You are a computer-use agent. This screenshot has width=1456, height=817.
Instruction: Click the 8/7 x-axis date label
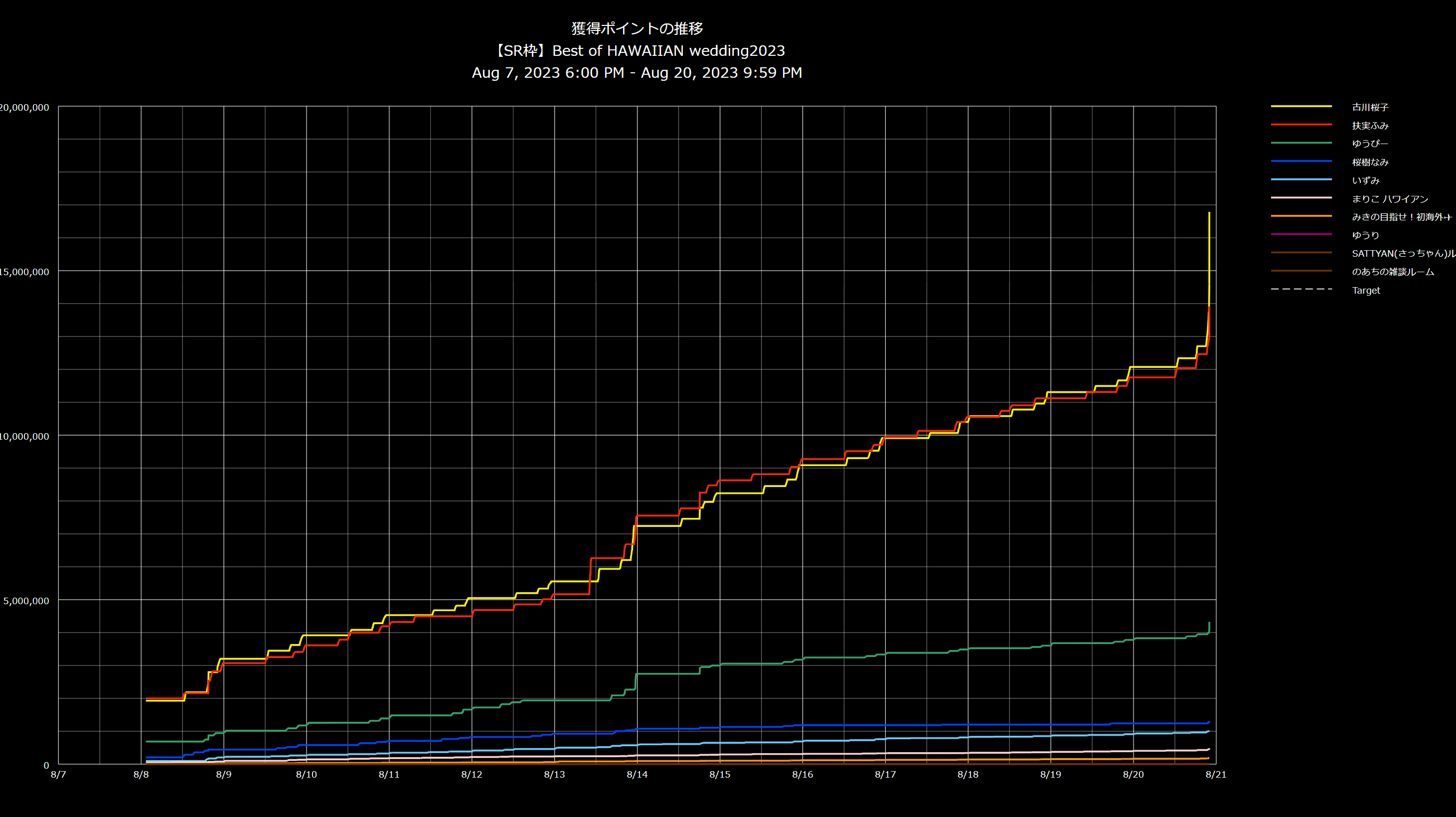coord(58,775)
